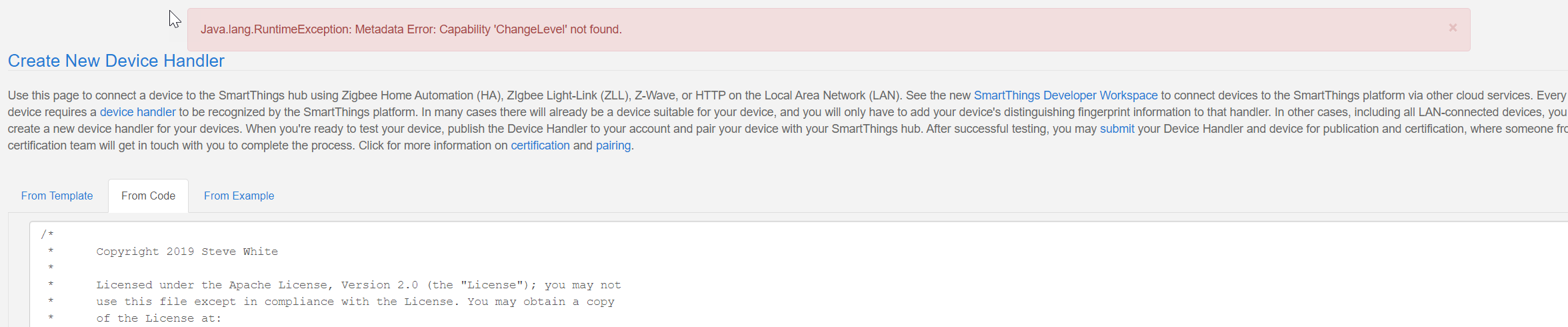
Task: Set cursor on 'of the License at:' line
Action: pos(159,318)
